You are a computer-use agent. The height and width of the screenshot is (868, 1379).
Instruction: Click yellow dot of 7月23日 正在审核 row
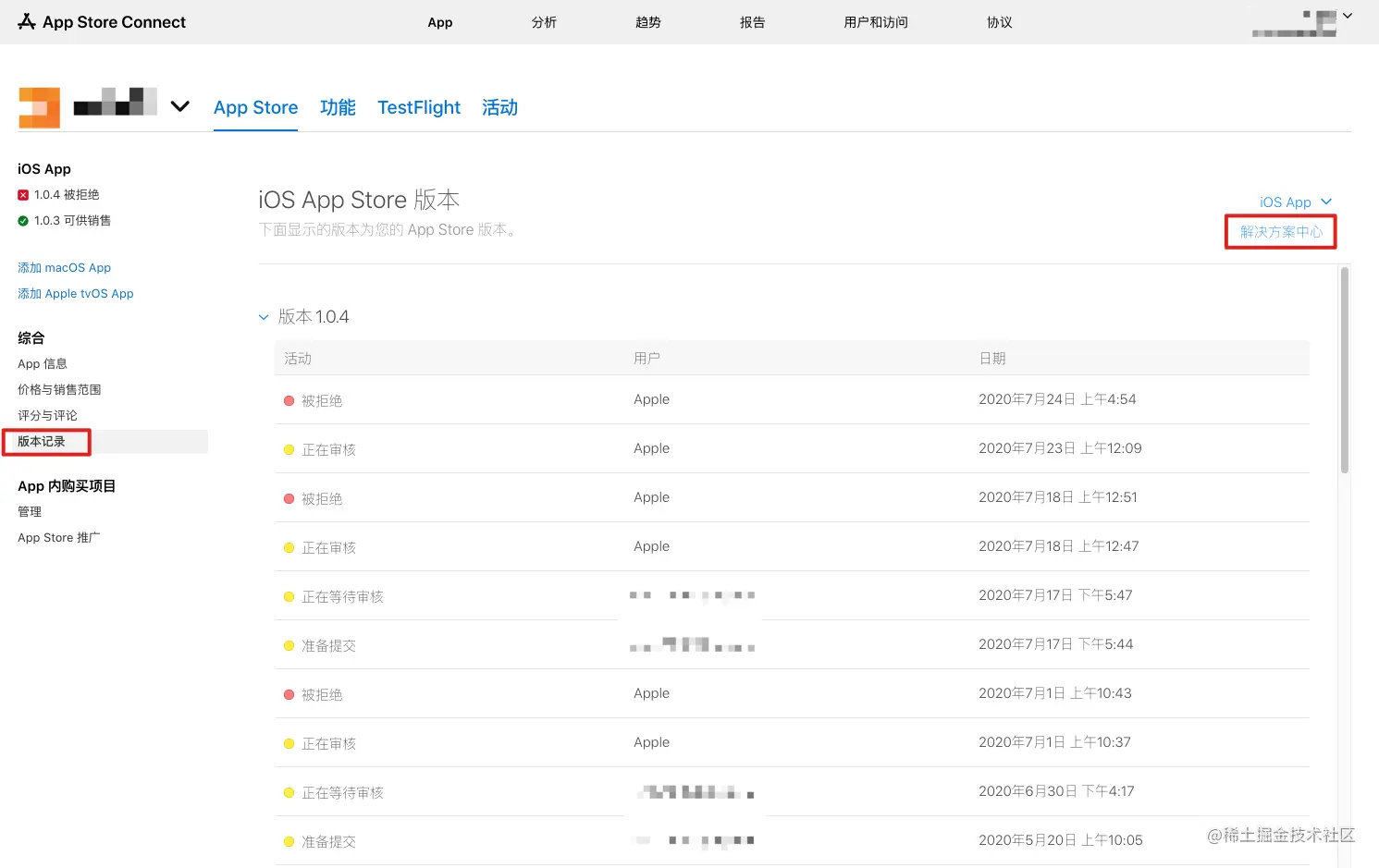289,450
